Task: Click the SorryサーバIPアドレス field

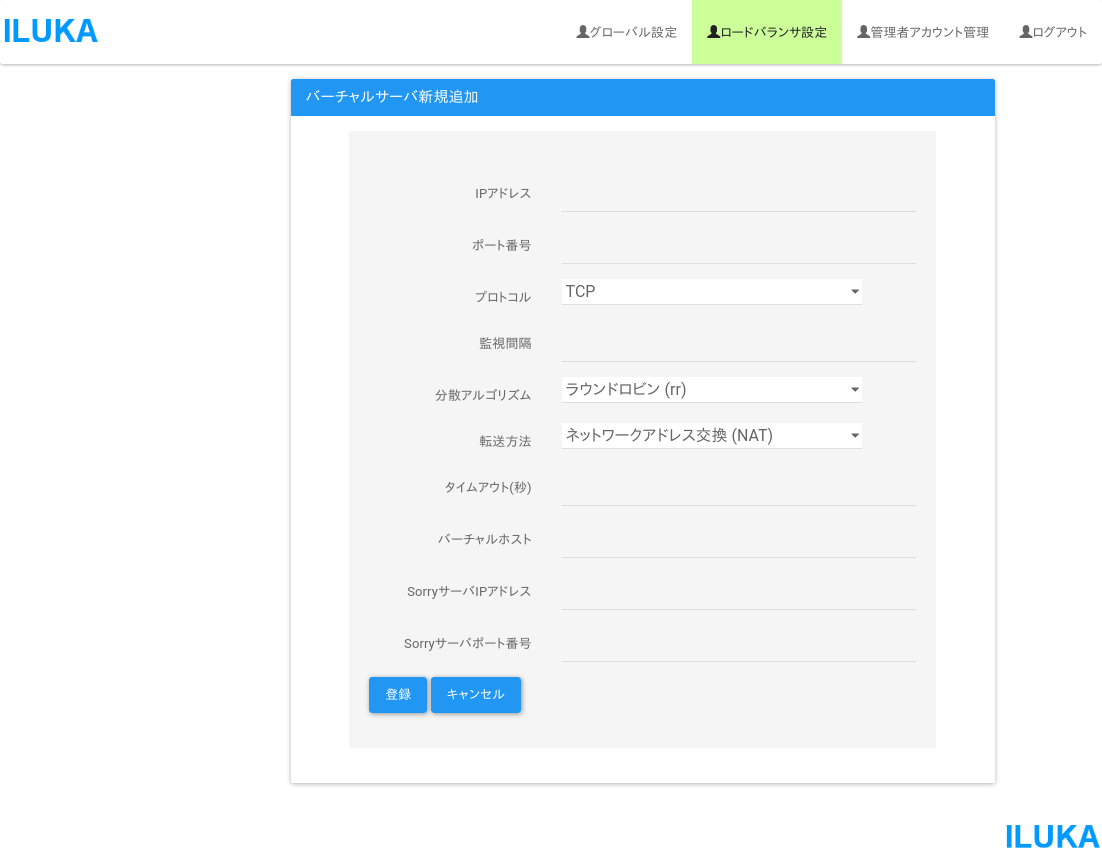Action: point(738,593)
